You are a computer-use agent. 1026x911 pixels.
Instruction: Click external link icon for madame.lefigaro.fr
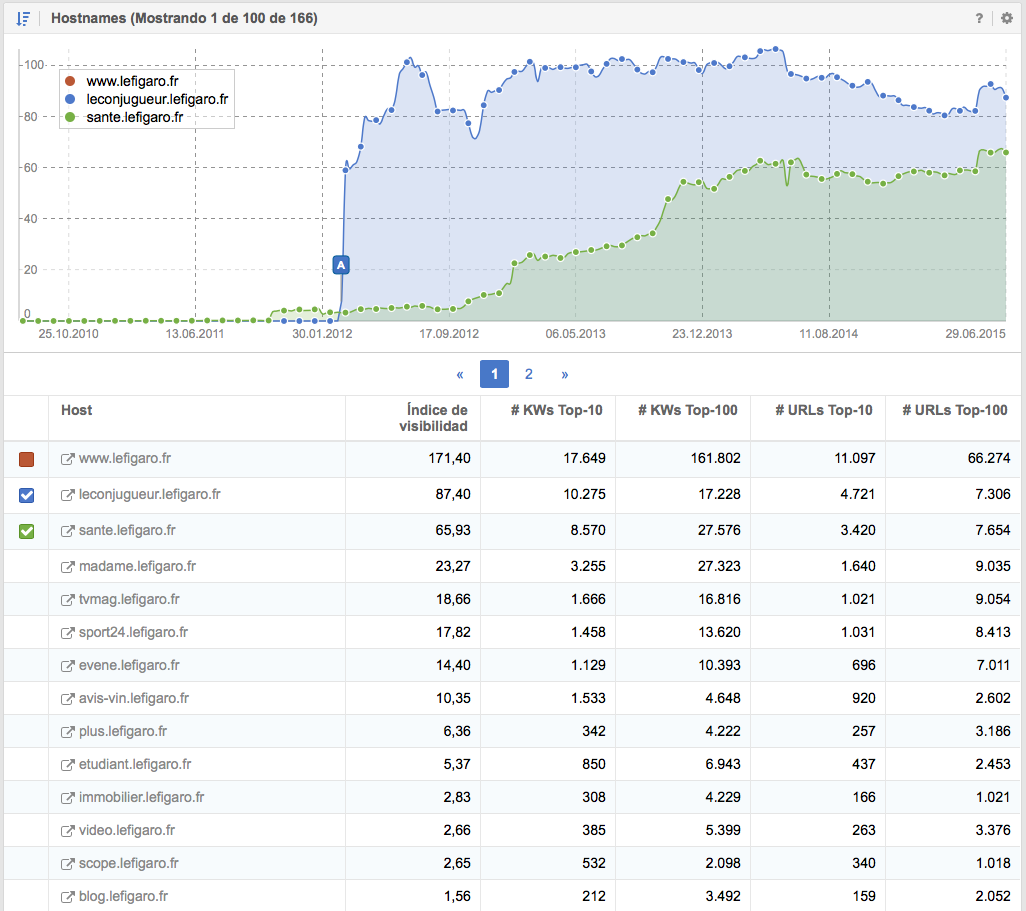[x=68, y=567]
